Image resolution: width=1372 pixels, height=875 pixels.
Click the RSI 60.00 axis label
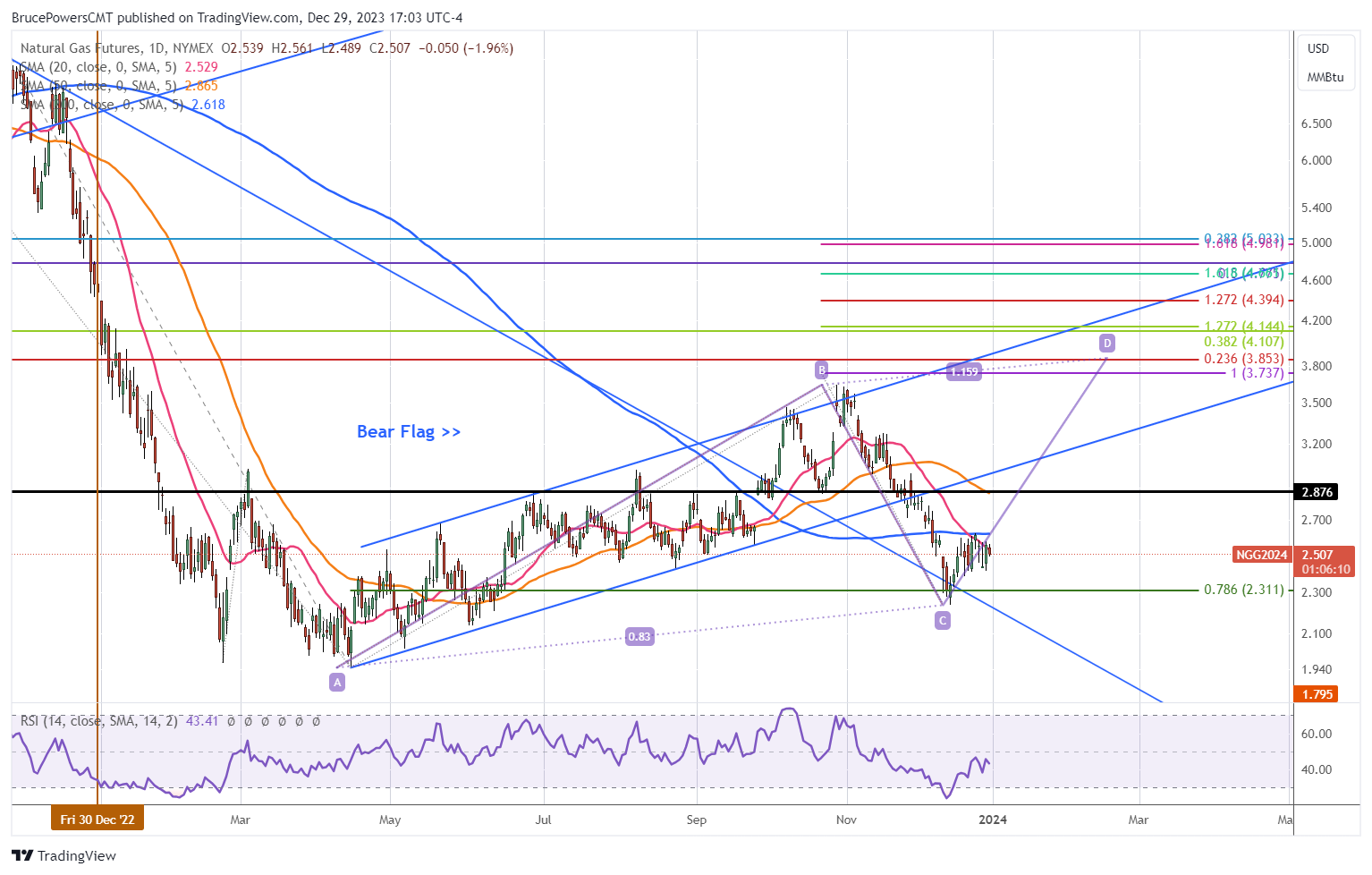point(1317,734)
